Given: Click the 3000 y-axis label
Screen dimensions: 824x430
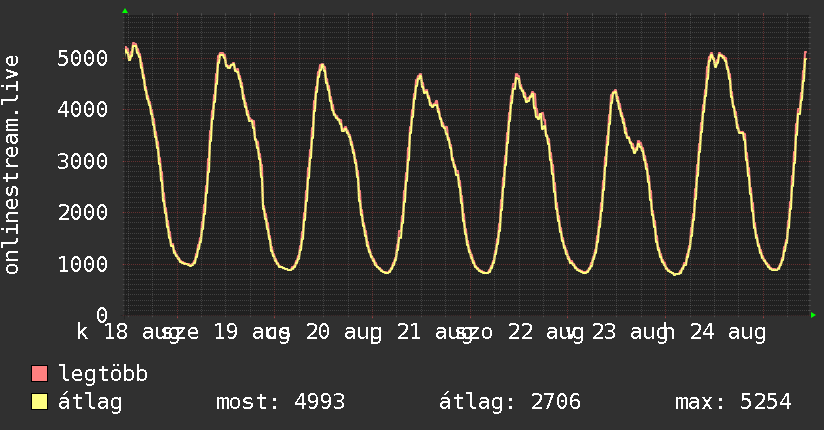Looking at the screenshot, I should pyautogui.click(x=83, y=161).
